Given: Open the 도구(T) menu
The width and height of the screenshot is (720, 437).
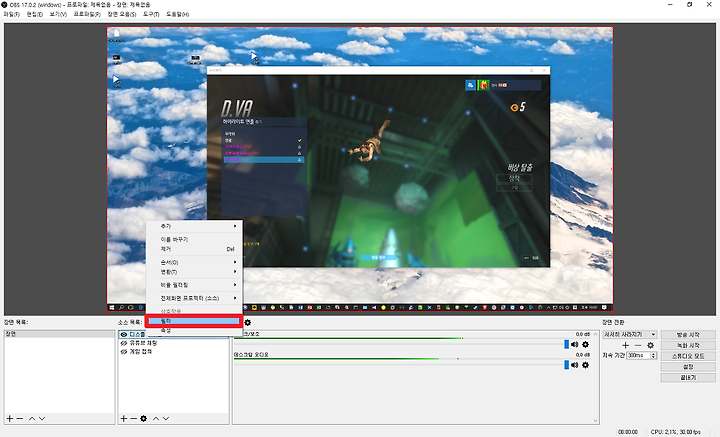Looking at the screenshot, I should [151, 15].
